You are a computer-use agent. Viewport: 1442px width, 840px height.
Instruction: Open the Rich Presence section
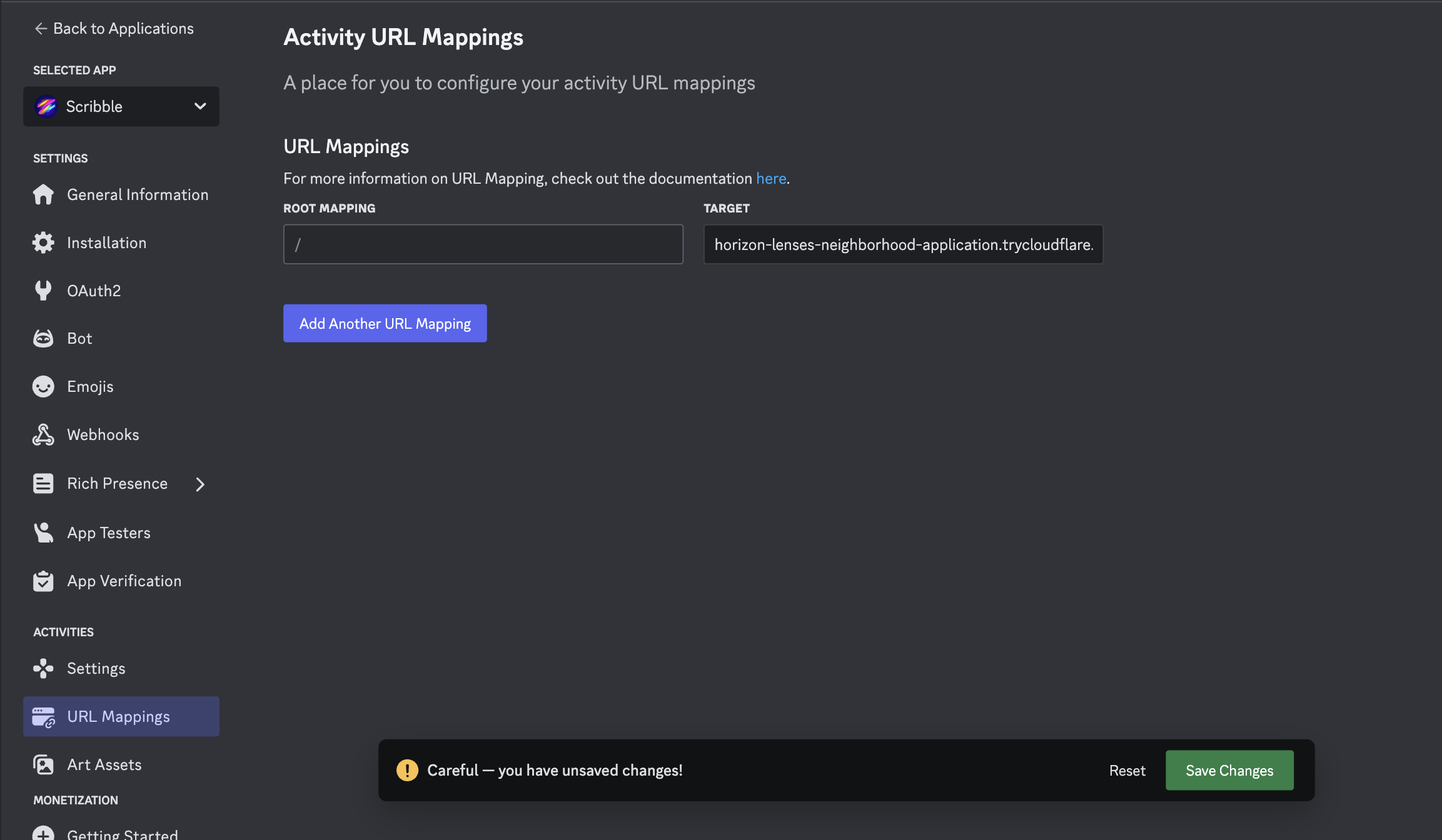(x=121, y=483)
